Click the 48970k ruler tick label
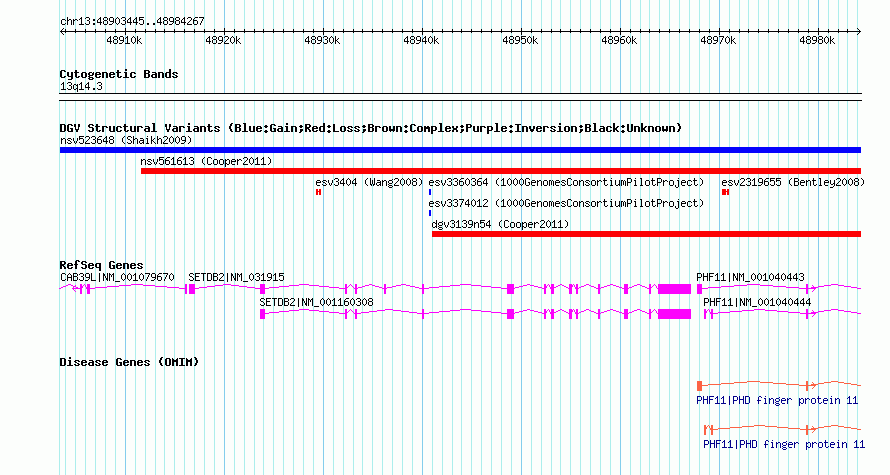Viewport: 890px width, 475px height. (x=718, y=40)
